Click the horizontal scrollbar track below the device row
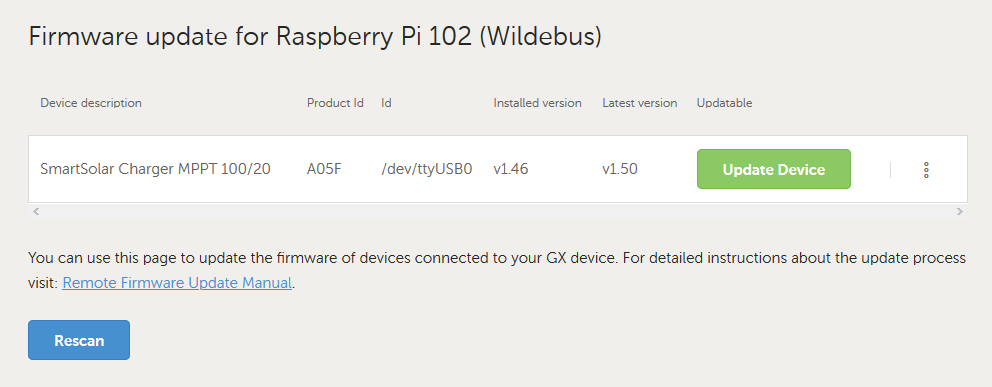This screenshot has width=992, height=387. [x=498, y=212]
